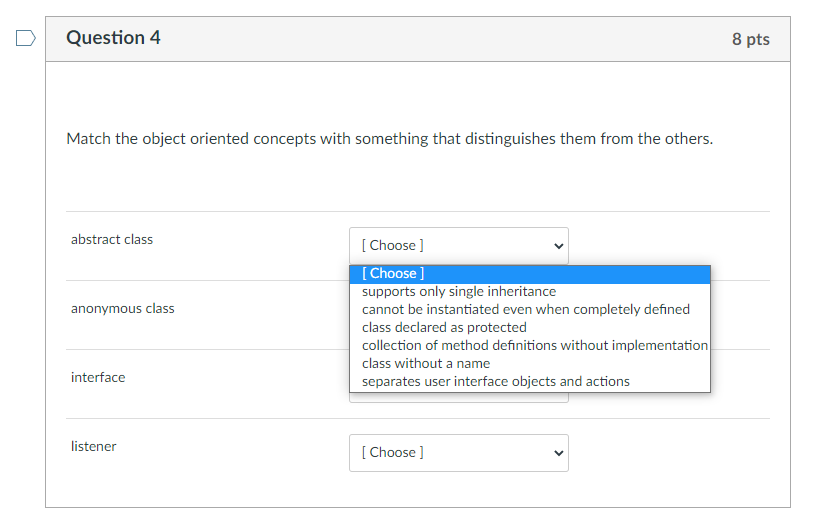Select "class declared as protected" option
The height and width of the screenshot is (517, 838).
click(444, 327)
